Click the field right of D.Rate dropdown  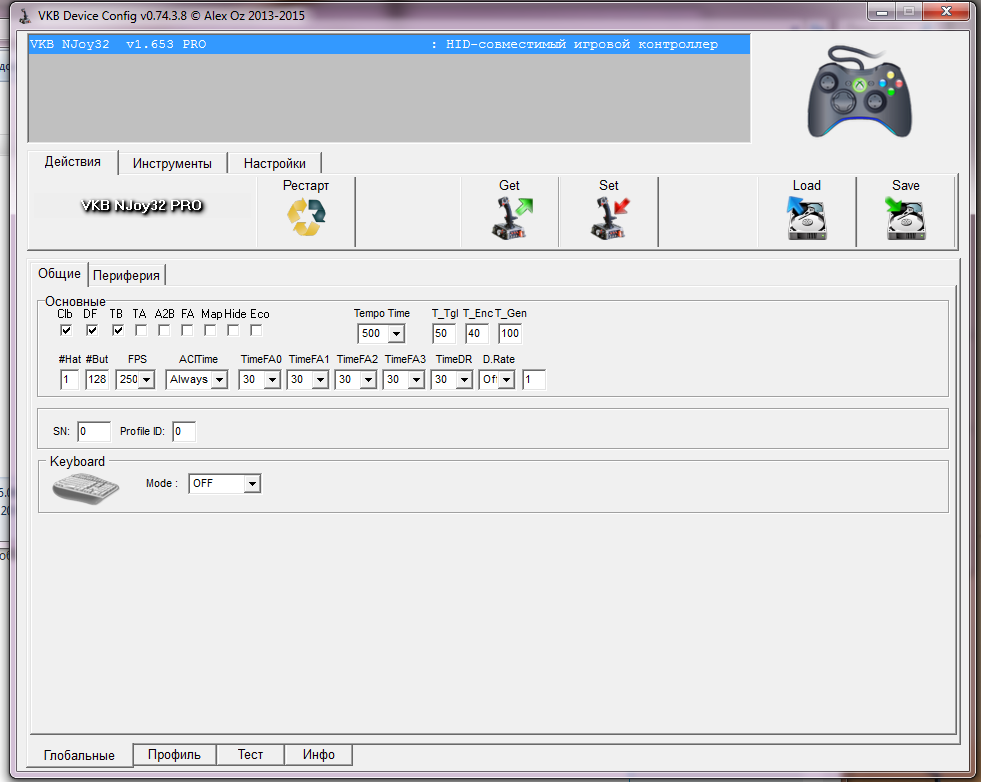[534, 379]
